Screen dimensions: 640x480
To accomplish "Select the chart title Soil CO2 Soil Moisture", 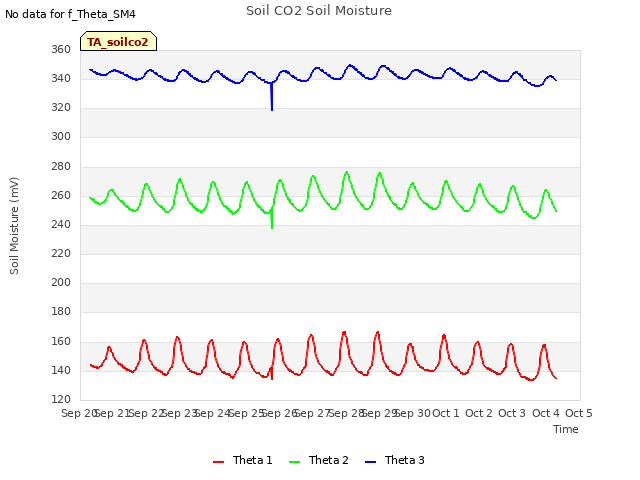I will (319, 11).
